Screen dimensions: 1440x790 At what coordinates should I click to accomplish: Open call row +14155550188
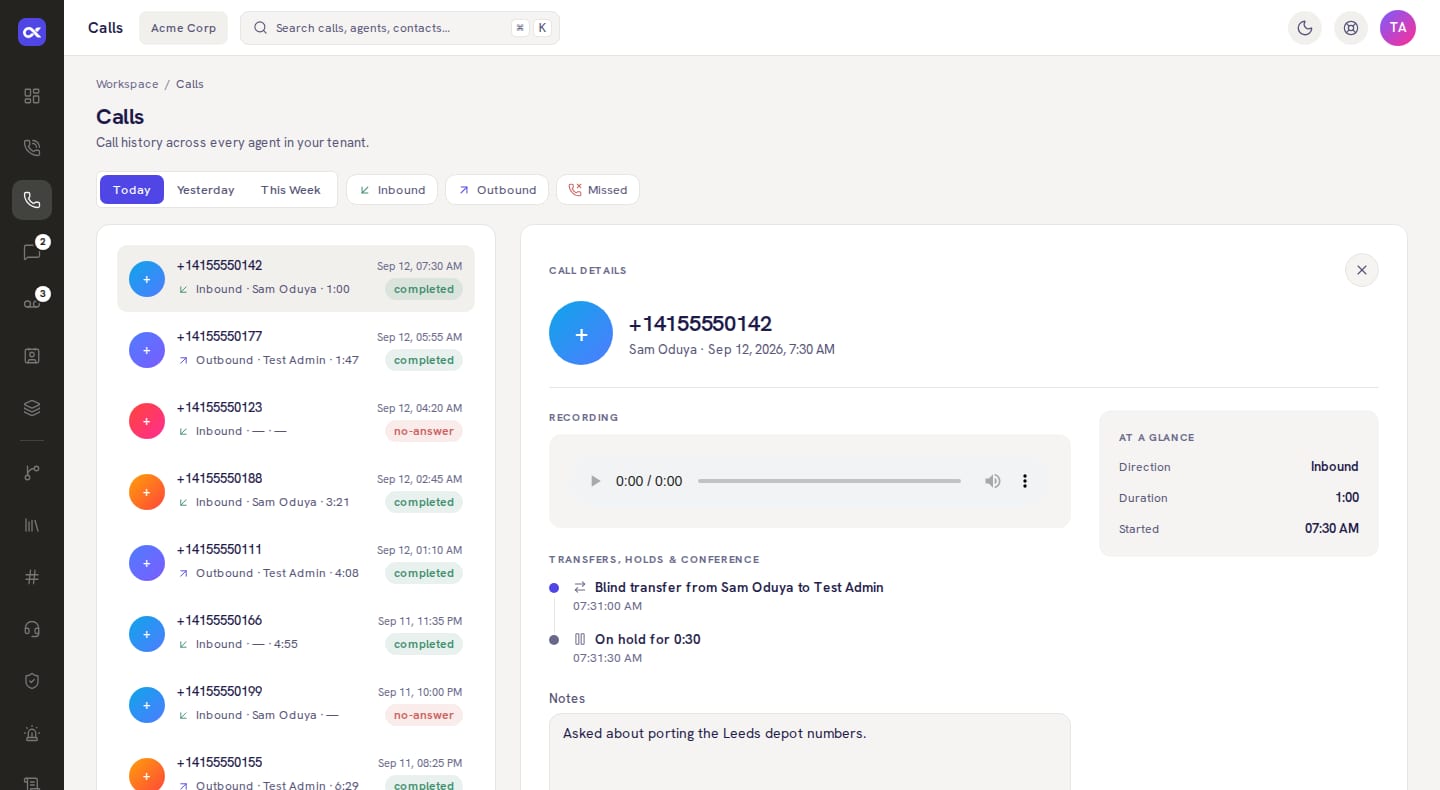click(296, 491)
